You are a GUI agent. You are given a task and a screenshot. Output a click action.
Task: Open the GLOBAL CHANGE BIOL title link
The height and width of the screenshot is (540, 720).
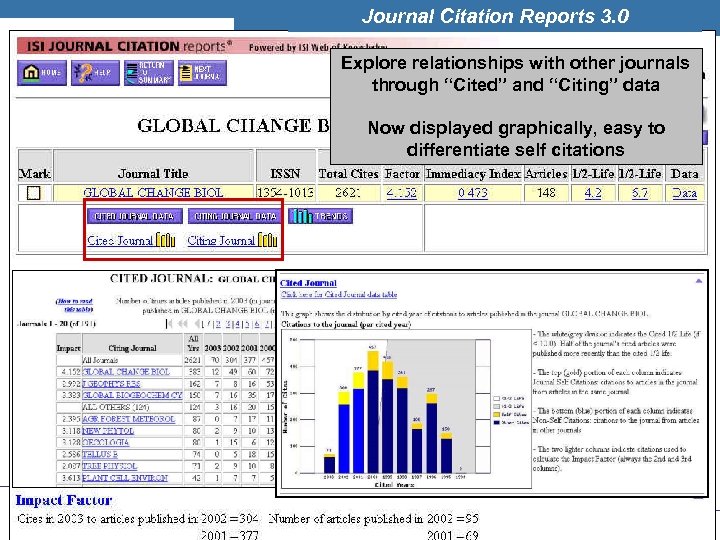pyautogui.click(x=153, y=192)
